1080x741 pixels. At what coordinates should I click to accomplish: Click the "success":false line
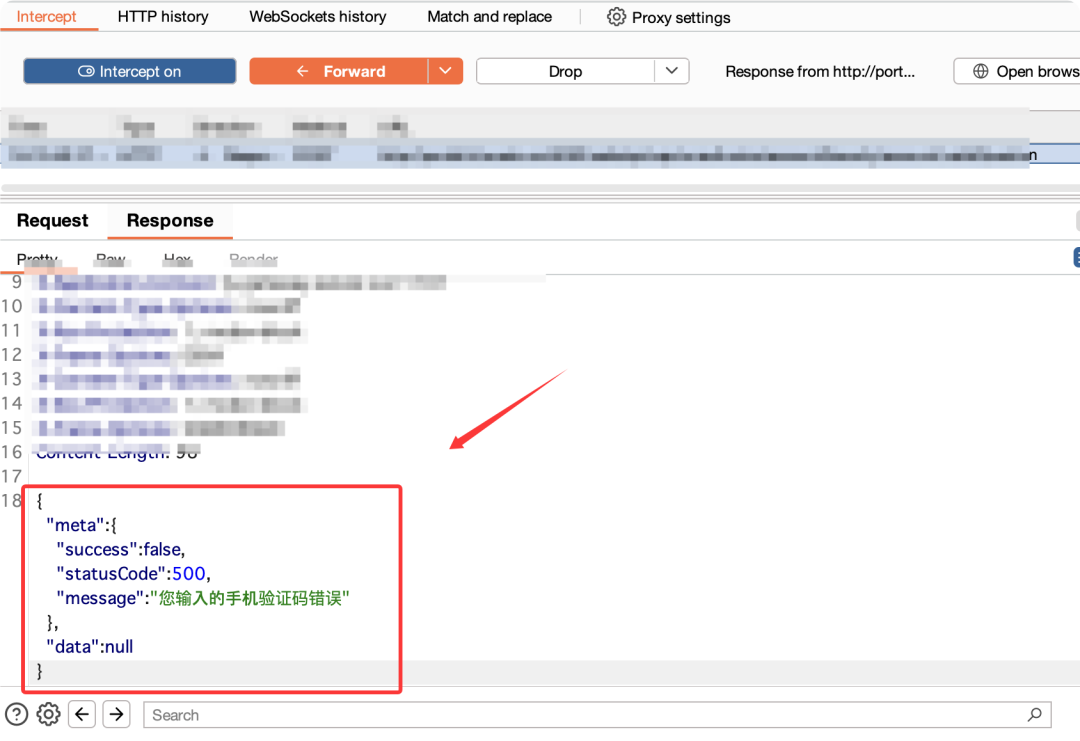(x=121, y=550)
